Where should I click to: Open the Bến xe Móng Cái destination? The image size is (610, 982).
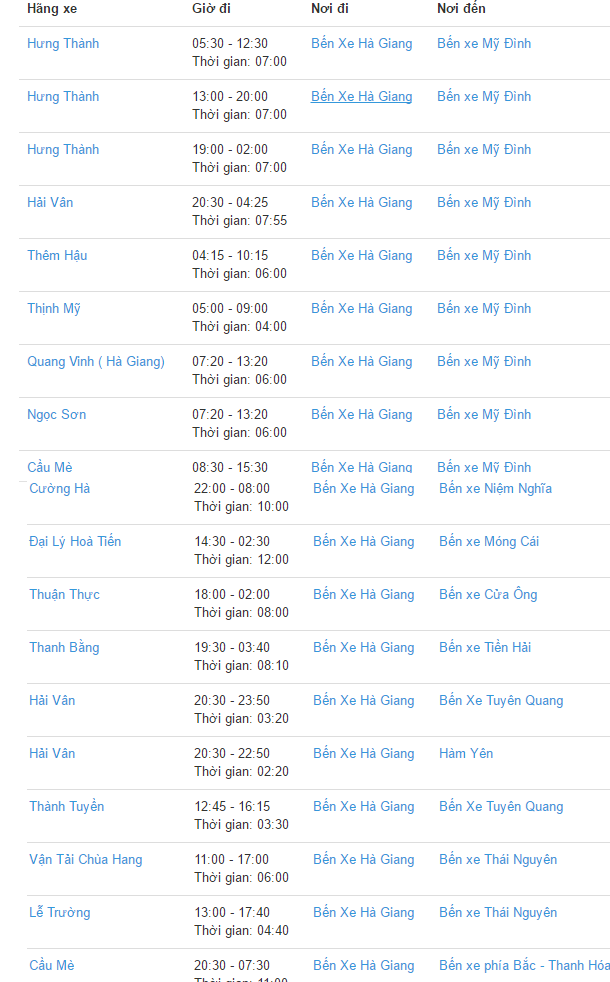[x=489, y=542]
